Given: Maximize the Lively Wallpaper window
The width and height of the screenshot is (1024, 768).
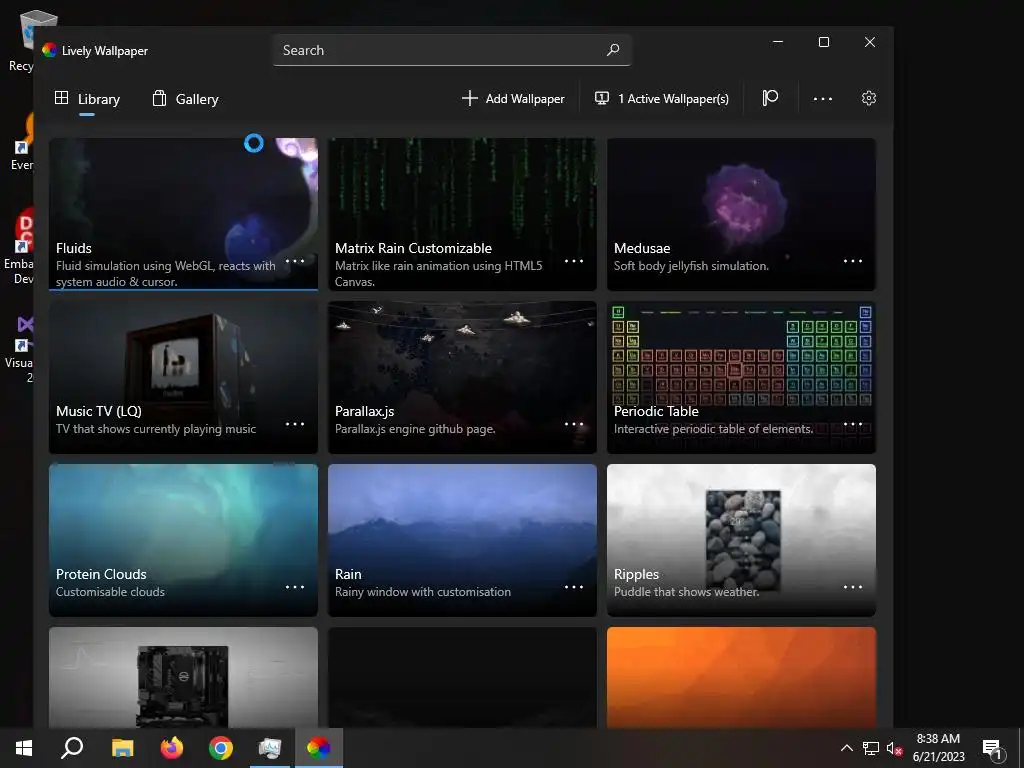Looking at the screenshot, I should (x=824, y=42).
